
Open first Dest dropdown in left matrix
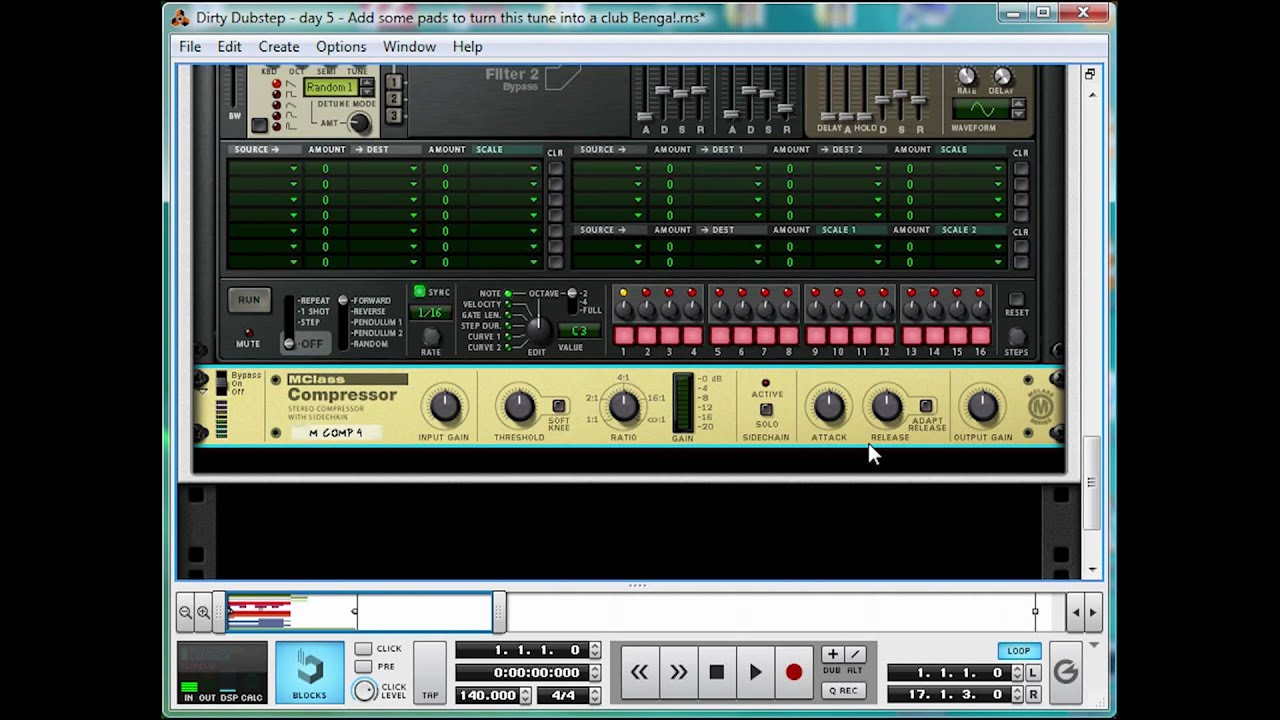tap(384, 169)
